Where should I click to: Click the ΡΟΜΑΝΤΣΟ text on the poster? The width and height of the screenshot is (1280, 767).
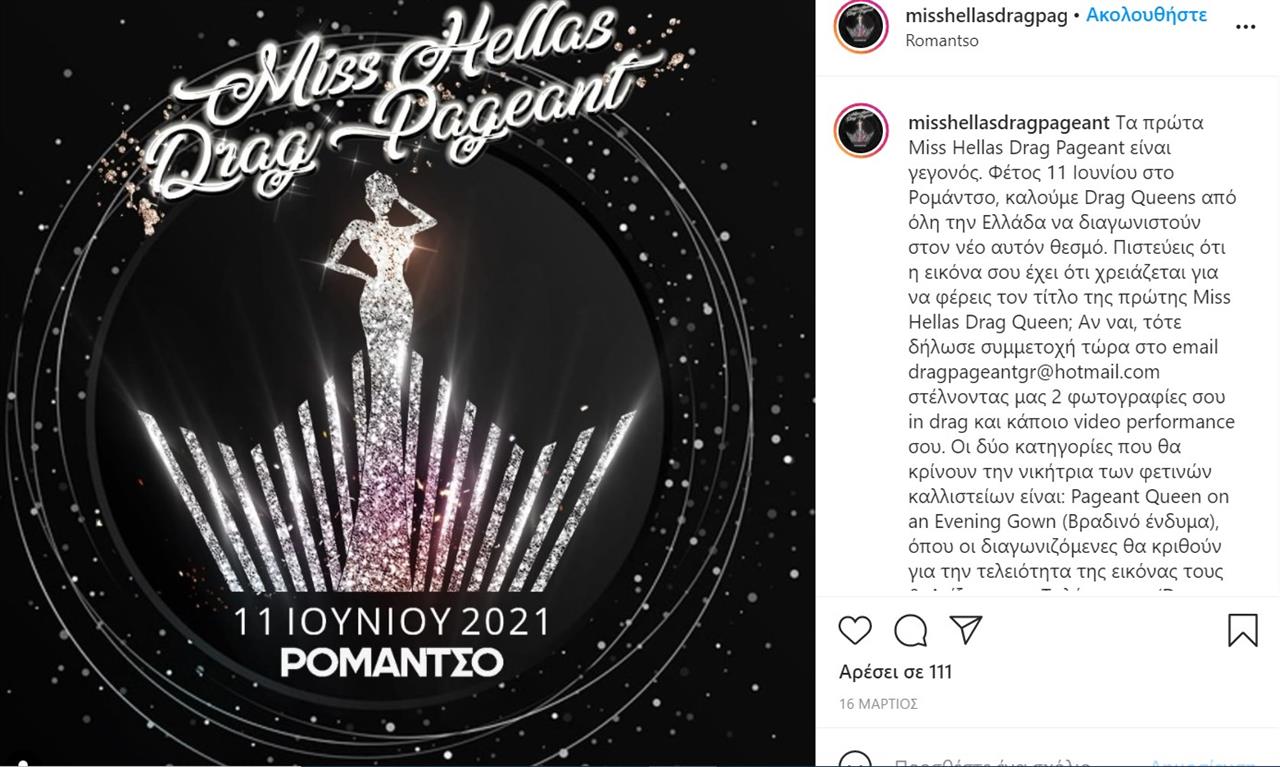(x=391, y=662)
